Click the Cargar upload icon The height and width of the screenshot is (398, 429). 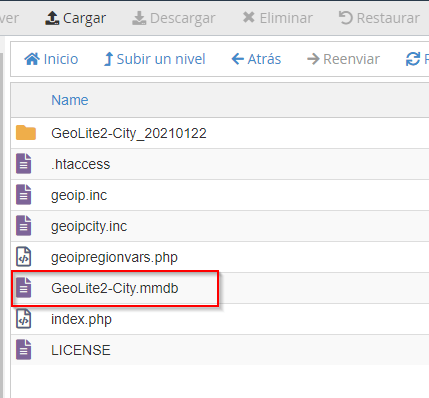[52, 18]
